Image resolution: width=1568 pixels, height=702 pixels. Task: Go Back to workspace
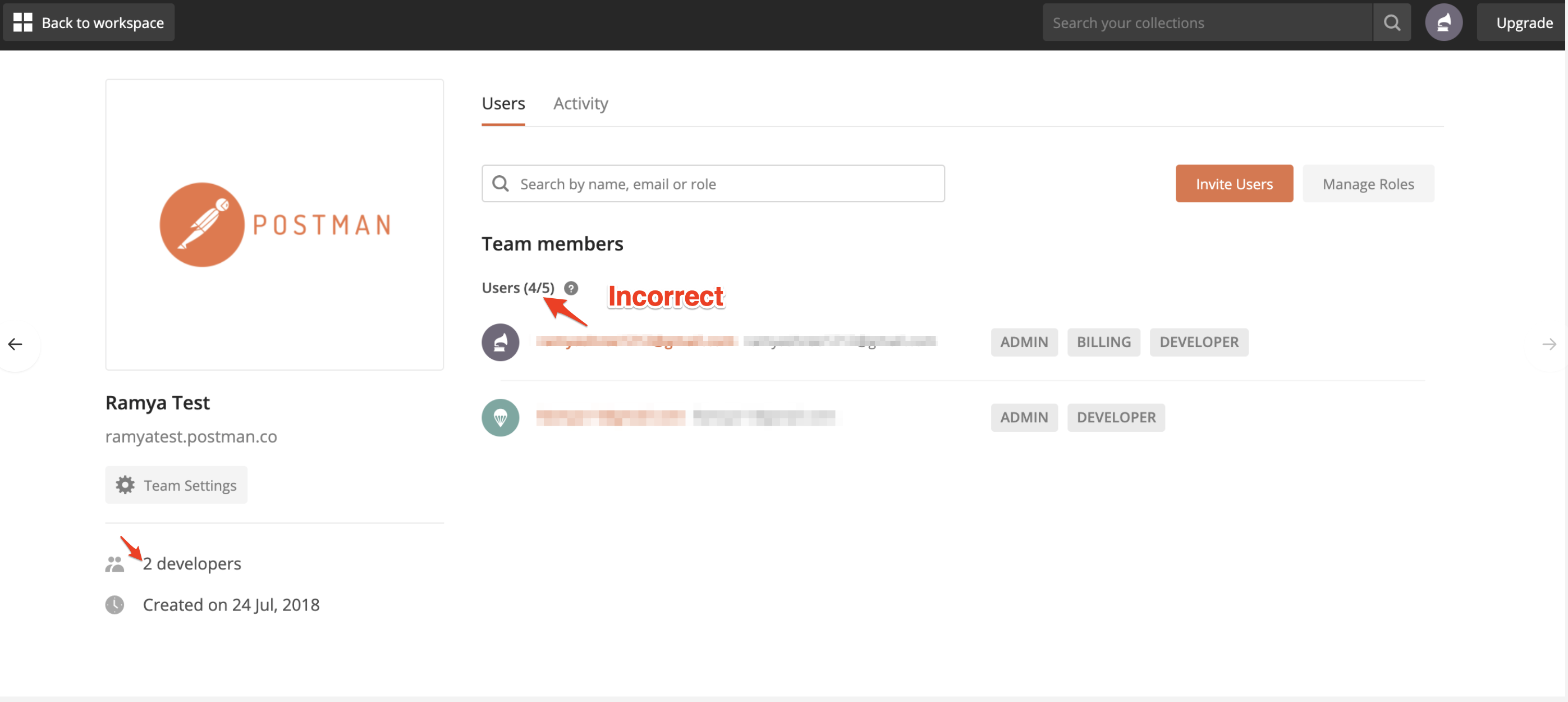click(x=89, y=22)
